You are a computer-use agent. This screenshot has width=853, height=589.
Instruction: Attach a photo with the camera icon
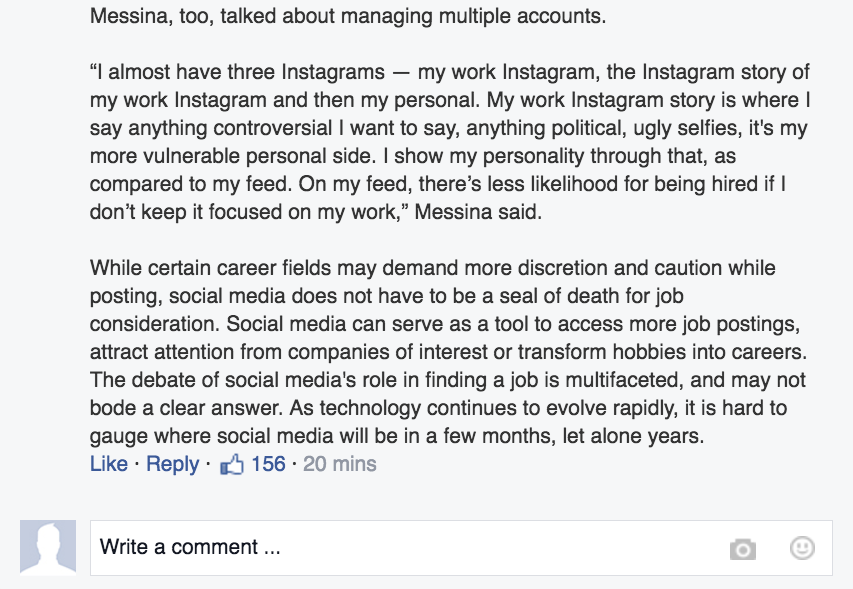(x=742, y=548)
